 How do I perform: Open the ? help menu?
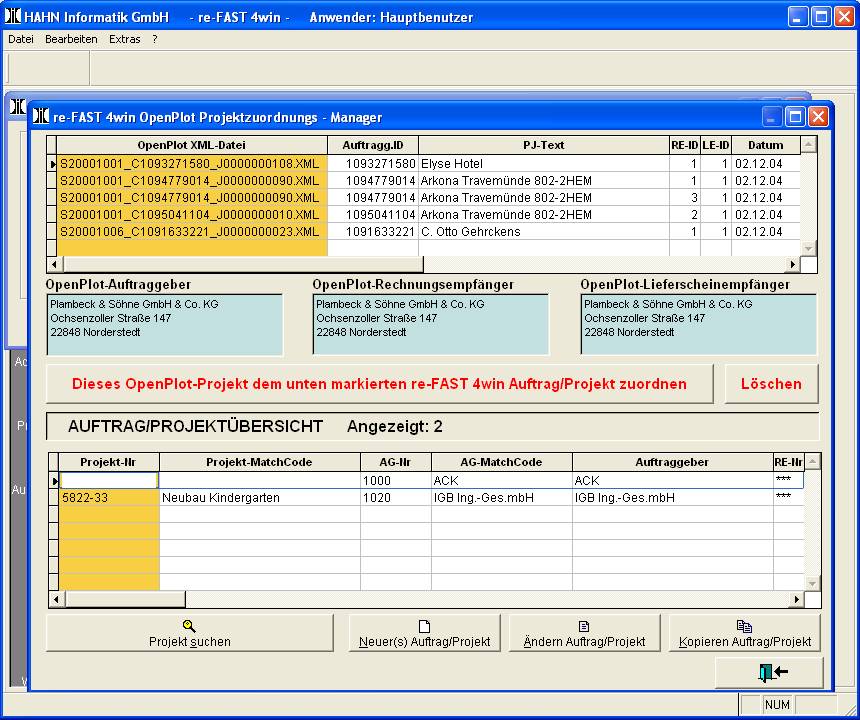tap(155, 39)
